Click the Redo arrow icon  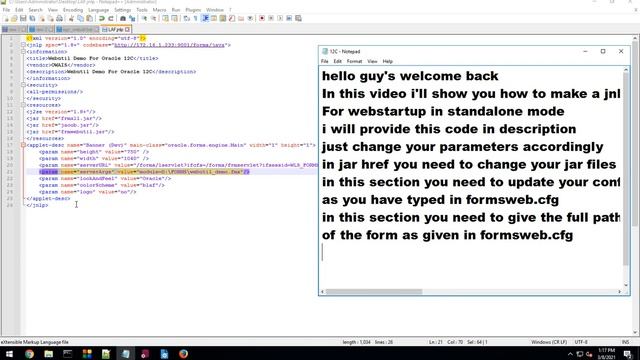point(111,18)
